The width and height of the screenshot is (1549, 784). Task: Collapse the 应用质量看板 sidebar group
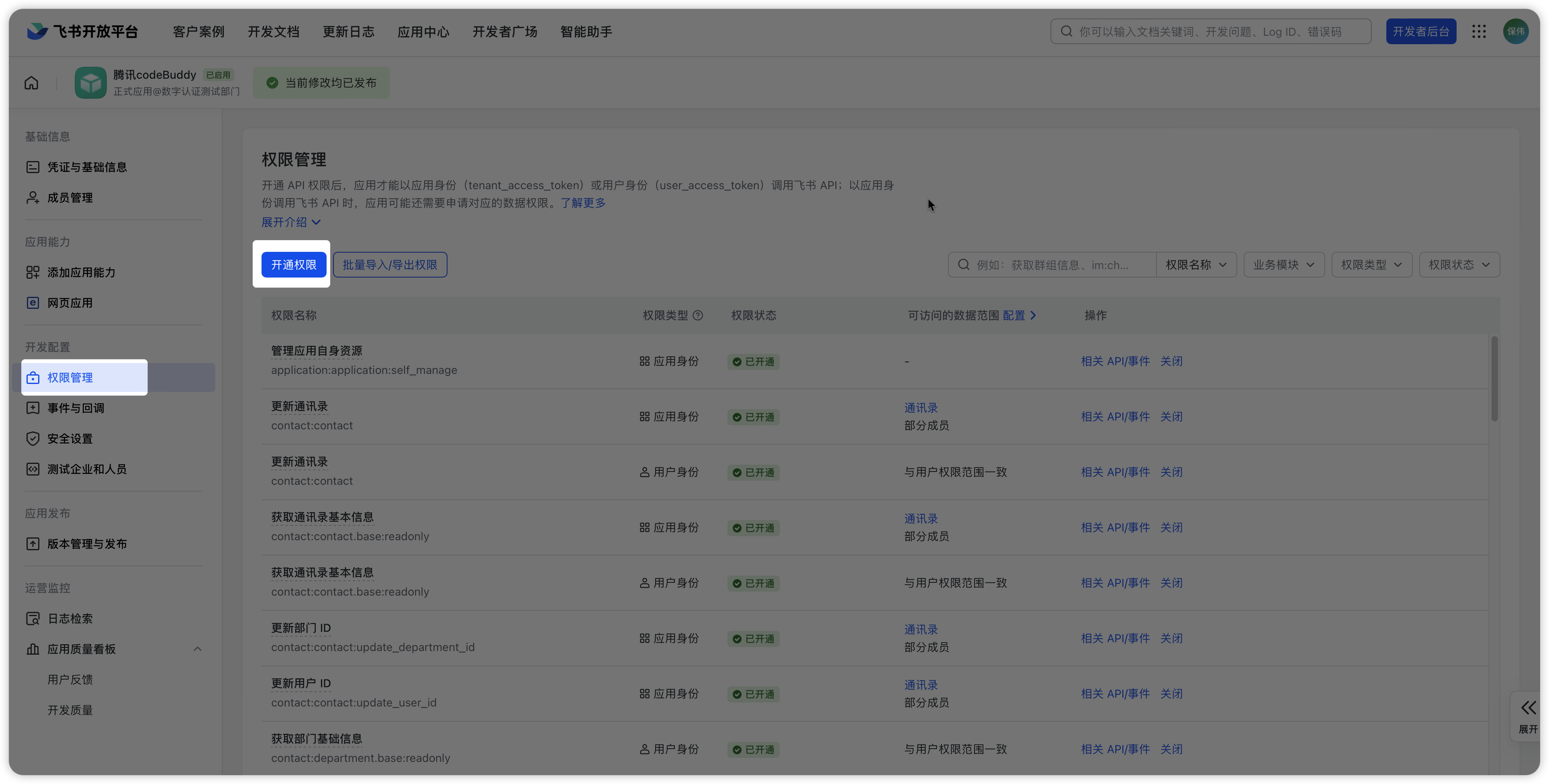pyautogui.click(x=197, y=649)
